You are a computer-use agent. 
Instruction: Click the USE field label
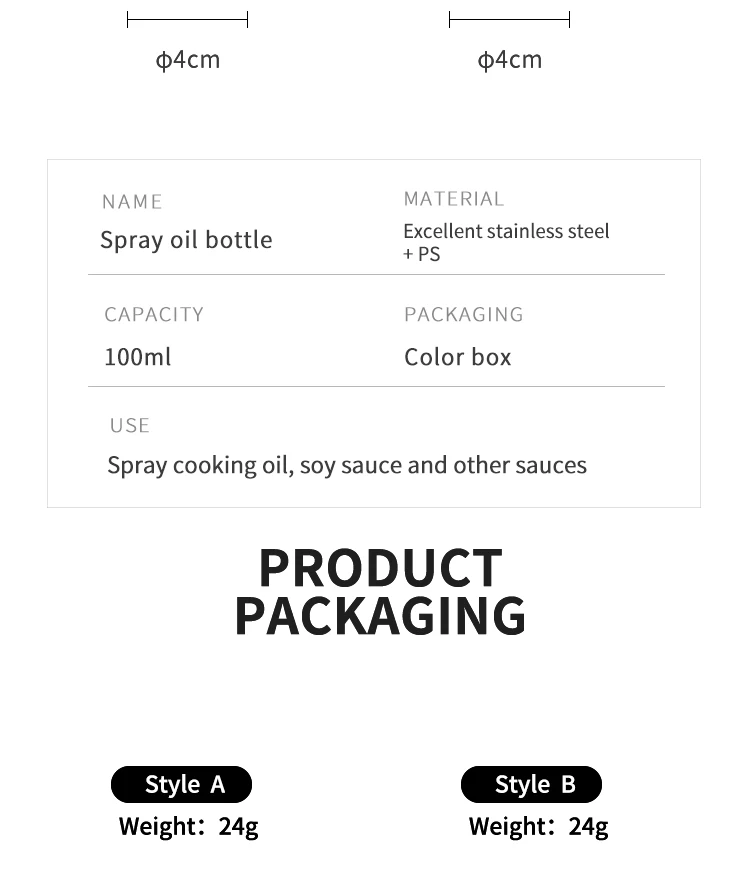pyautogui.click(x=130, y=426)
